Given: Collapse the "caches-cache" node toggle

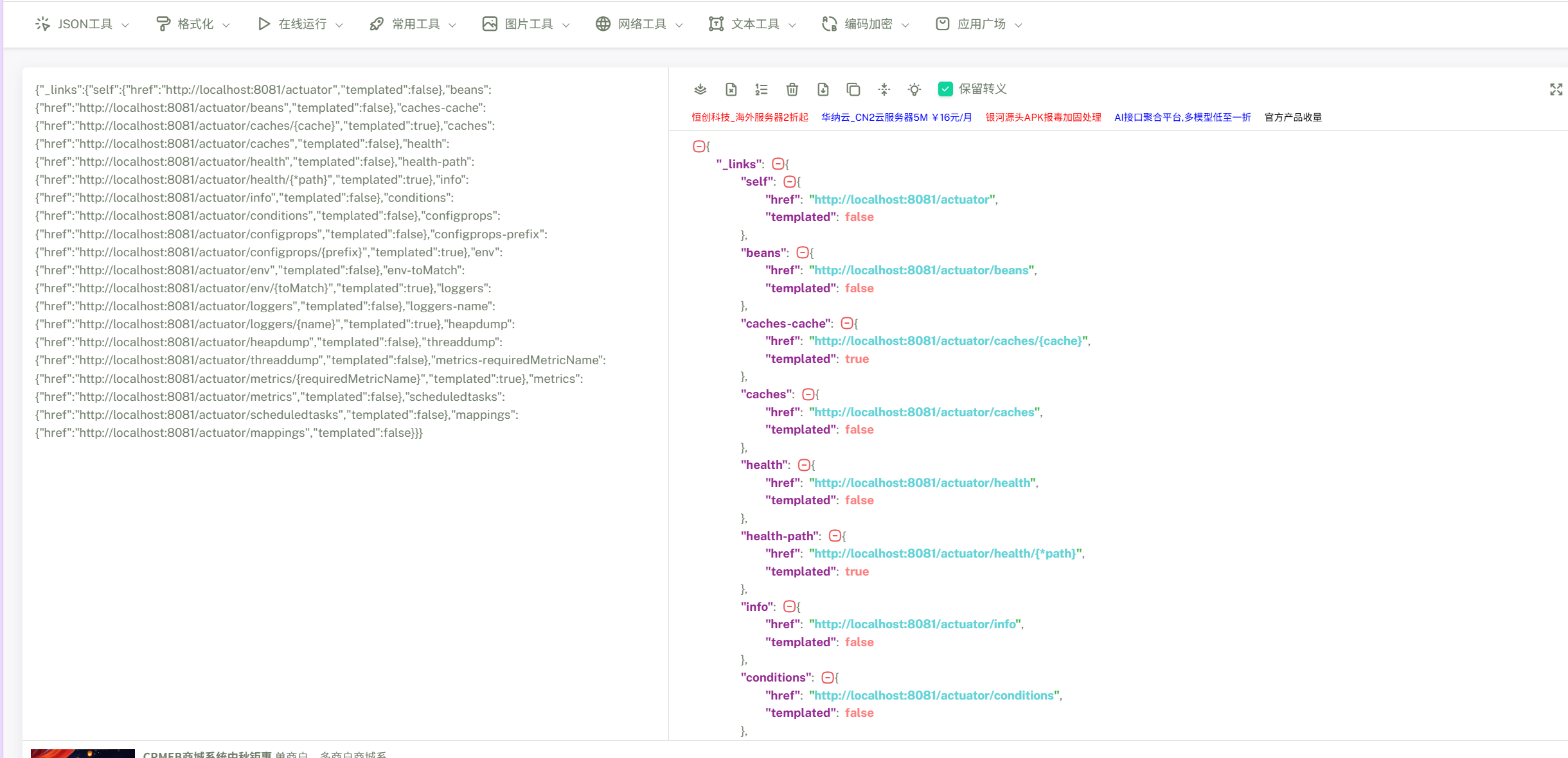Looking at the screenshot, I should [847, 323].
